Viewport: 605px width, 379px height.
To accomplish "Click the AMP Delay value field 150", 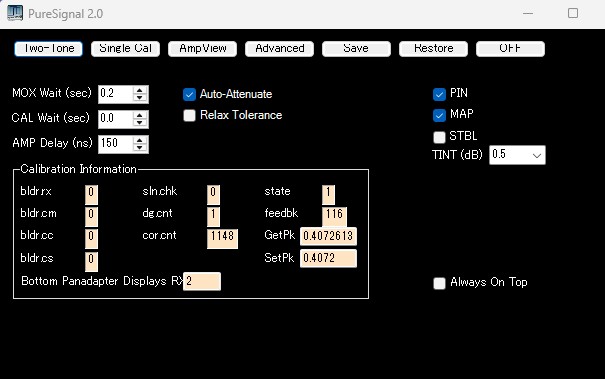I will [x=116, y=144].
